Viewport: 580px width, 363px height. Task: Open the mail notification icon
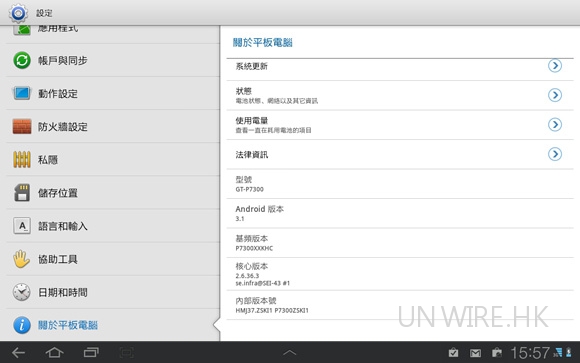point(475,353)
